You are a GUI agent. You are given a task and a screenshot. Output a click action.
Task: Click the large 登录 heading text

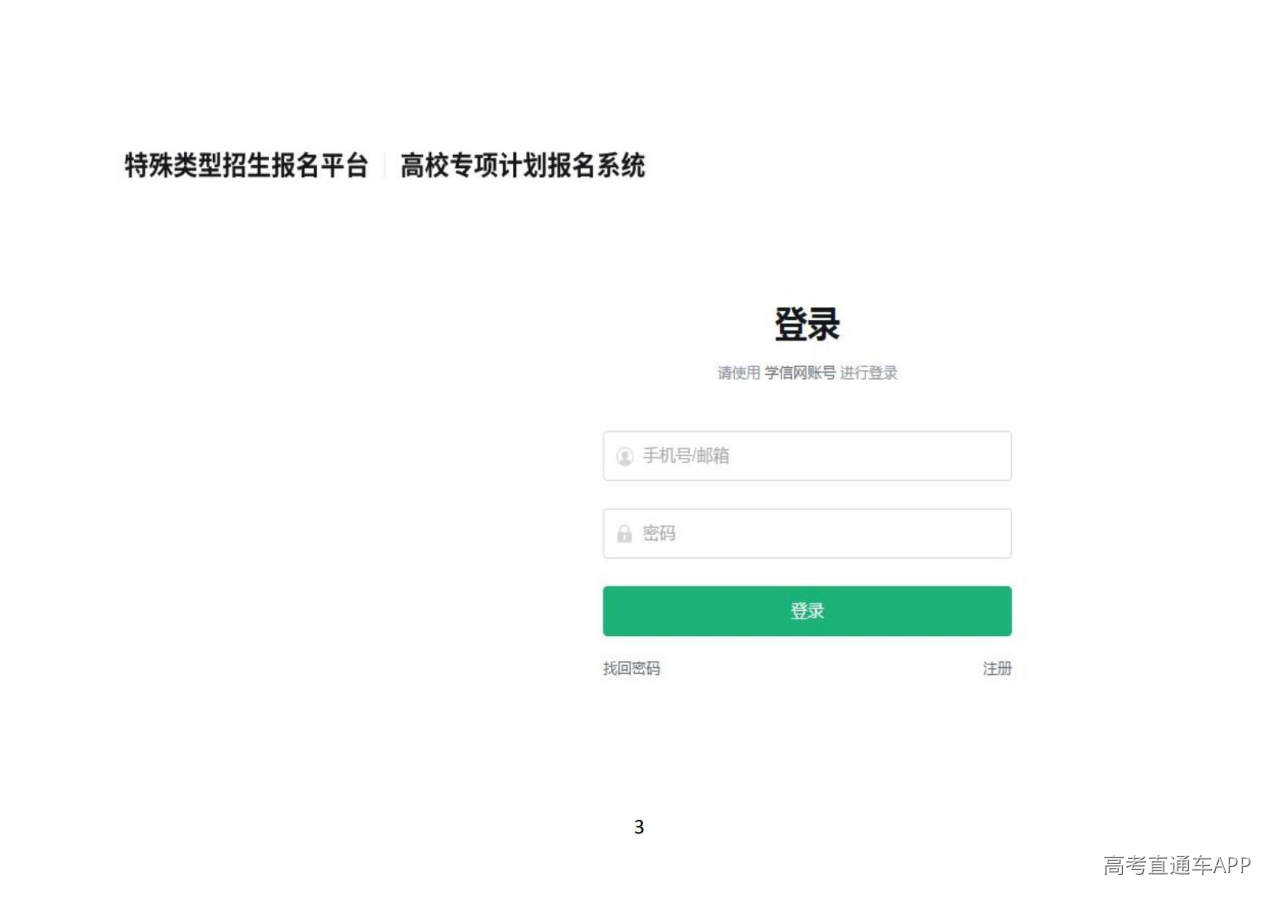coord(807,325)
